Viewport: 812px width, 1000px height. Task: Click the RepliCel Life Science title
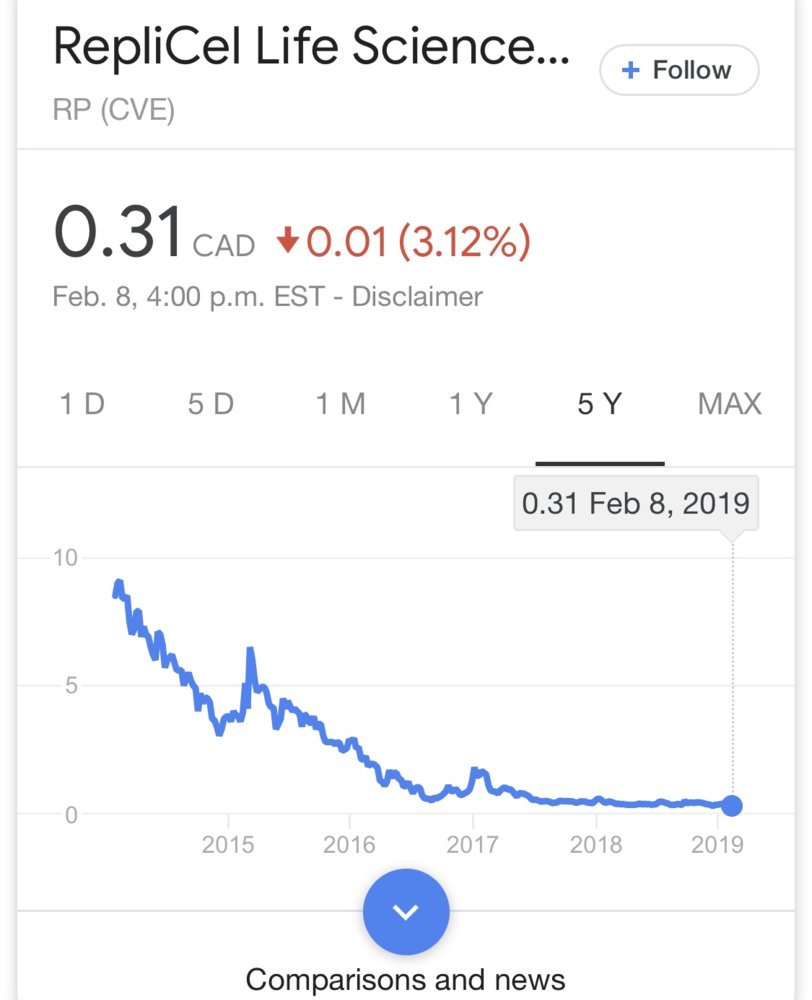click(311, 48)
